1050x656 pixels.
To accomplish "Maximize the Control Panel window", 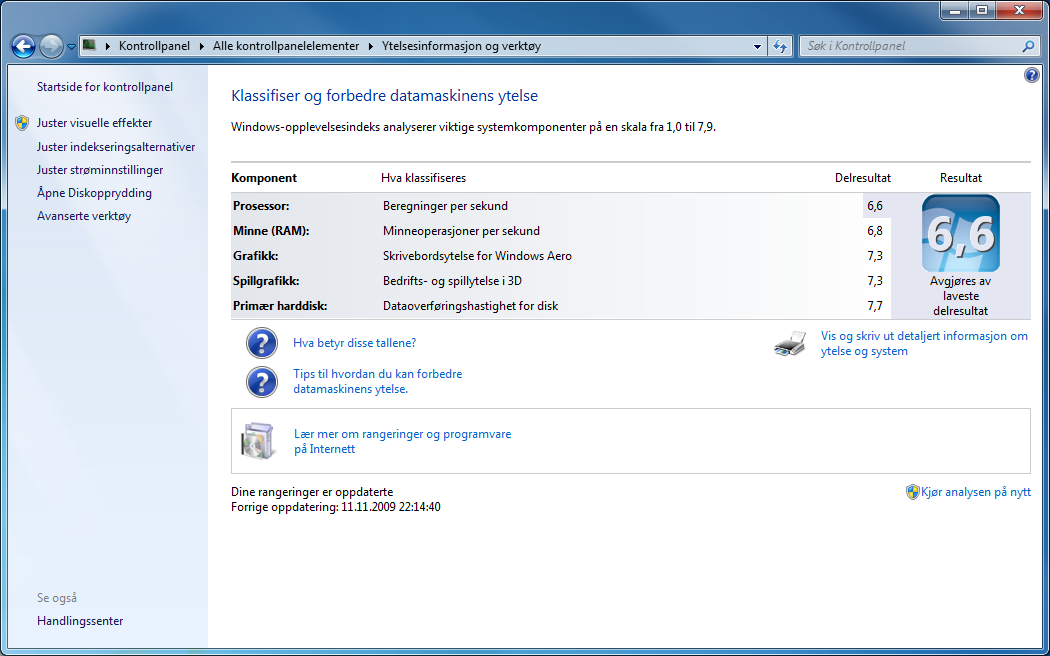I will 982,11.
